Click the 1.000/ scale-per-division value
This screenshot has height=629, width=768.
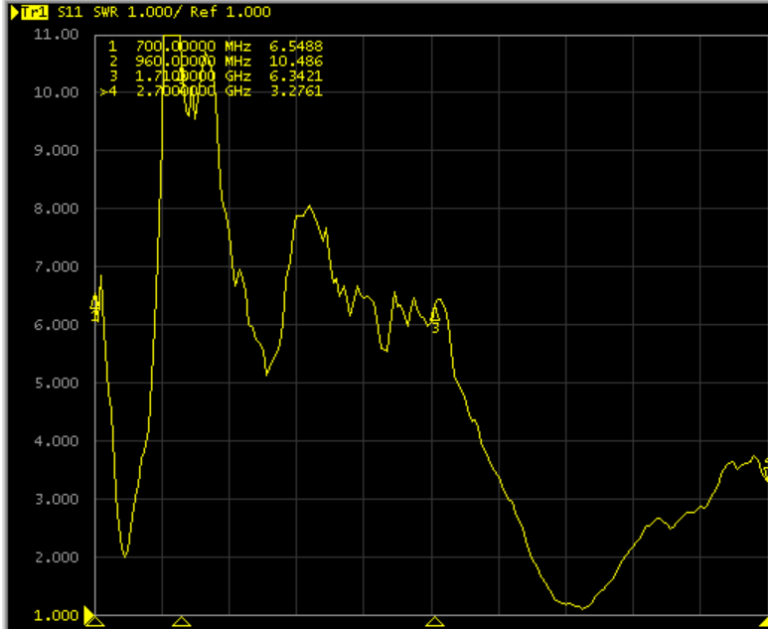[155, 12]
